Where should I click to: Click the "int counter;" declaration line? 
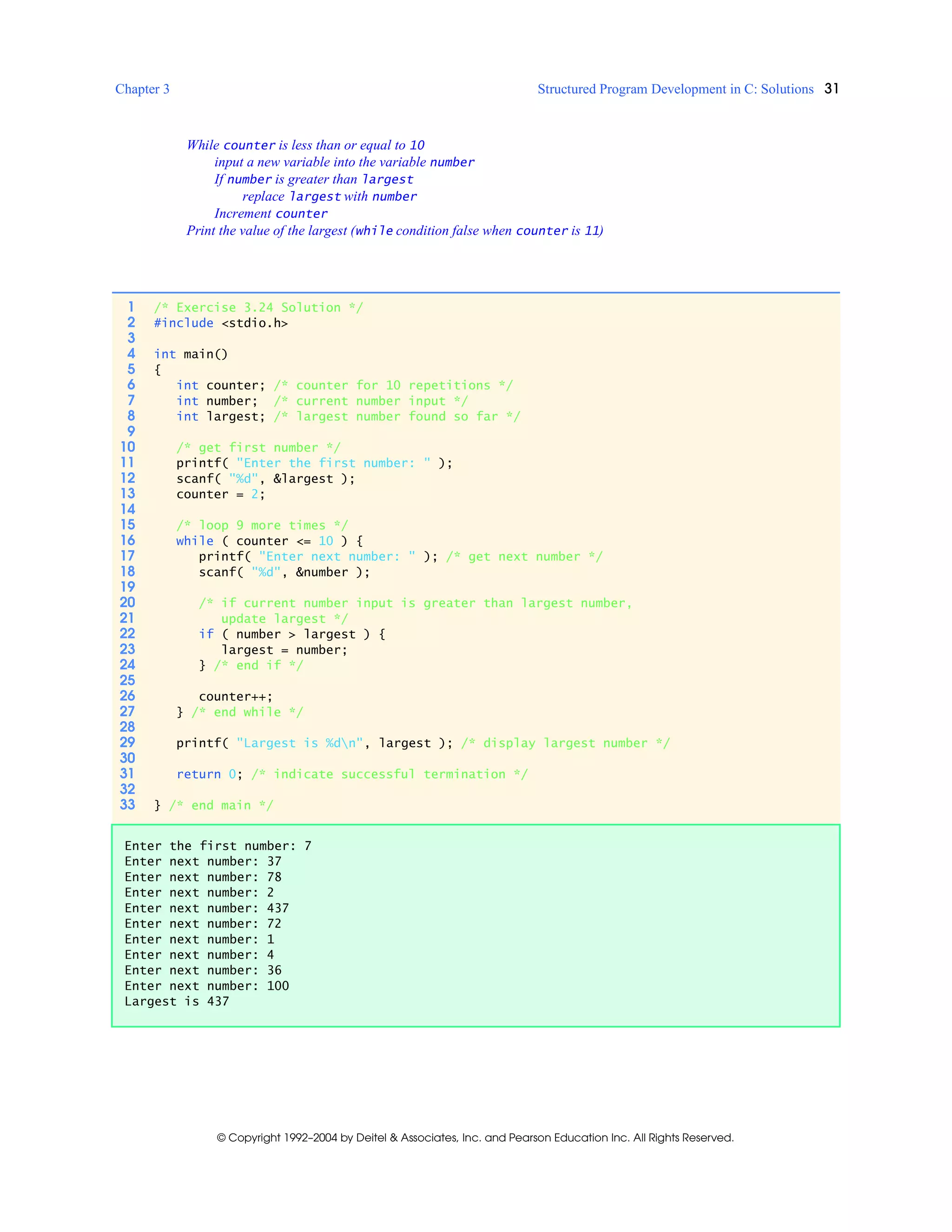[220, 385]
